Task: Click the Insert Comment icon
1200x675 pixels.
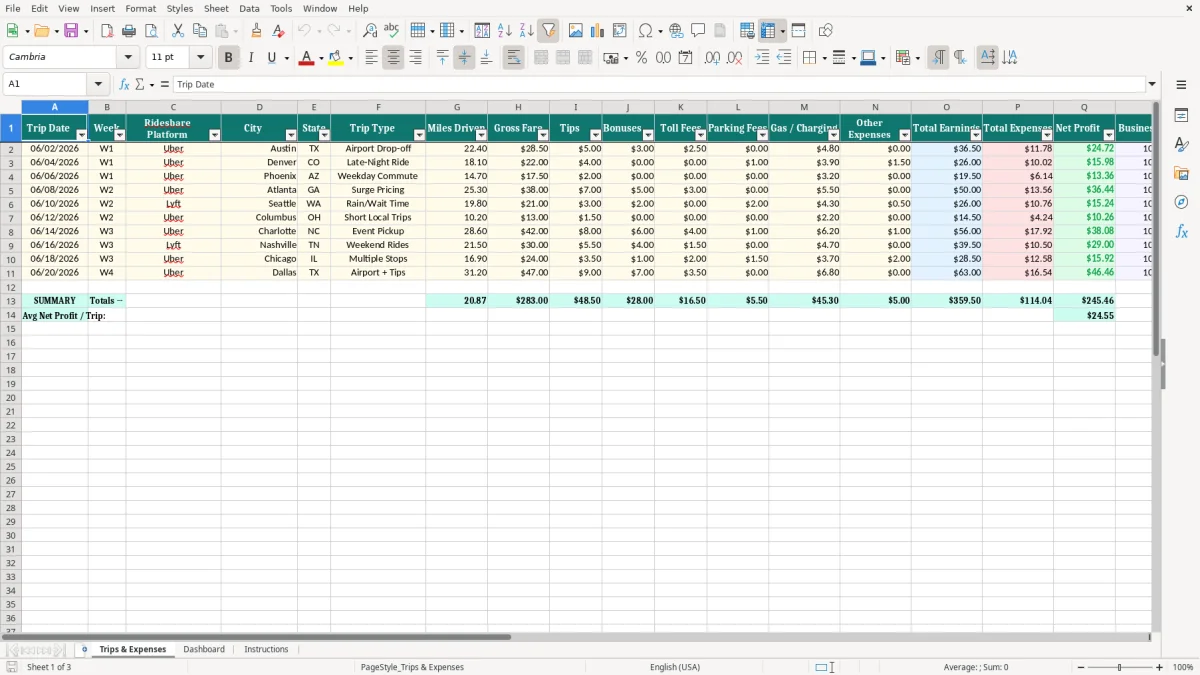Action: [x=698, y=31]
